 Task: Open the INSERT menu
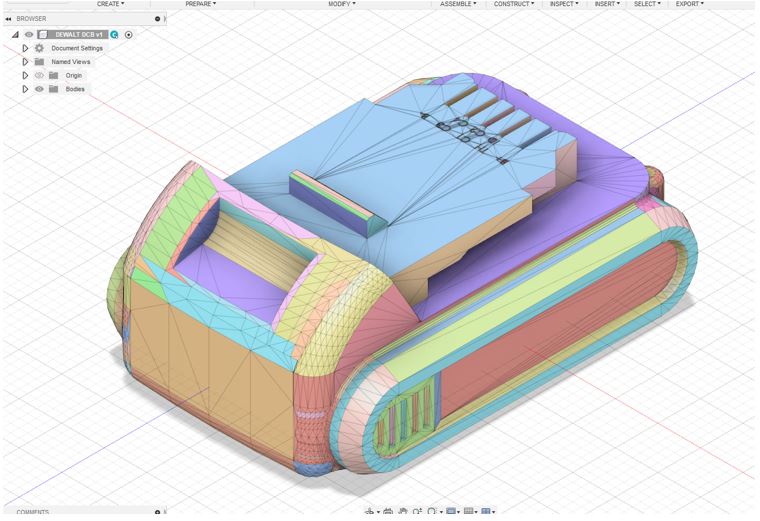pyautogui.click(x=607, y=4)
